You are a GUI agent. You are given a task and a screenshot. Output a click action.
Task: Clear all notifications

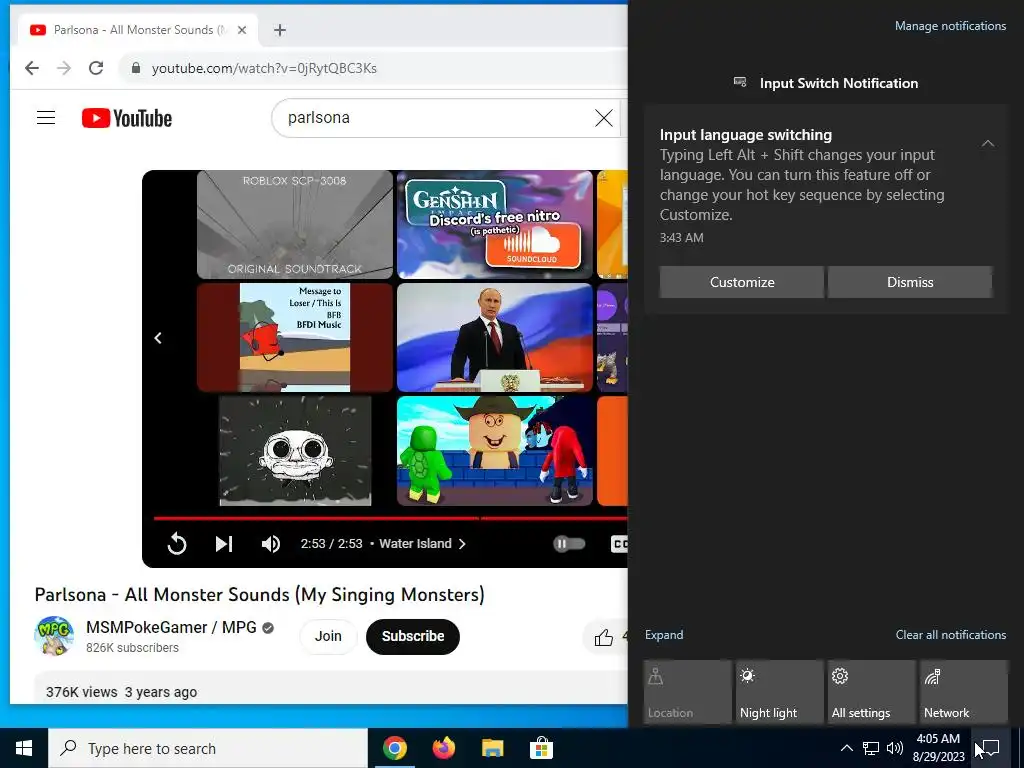[951, 635]
